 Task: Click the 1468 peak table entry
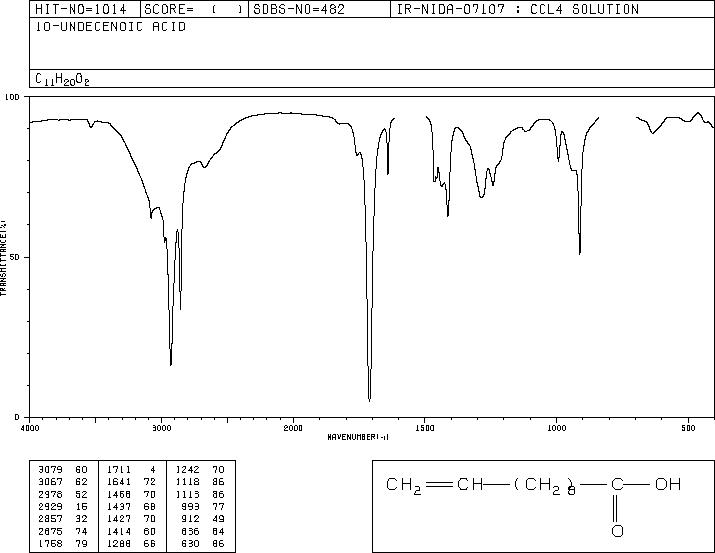pos(119,494)
